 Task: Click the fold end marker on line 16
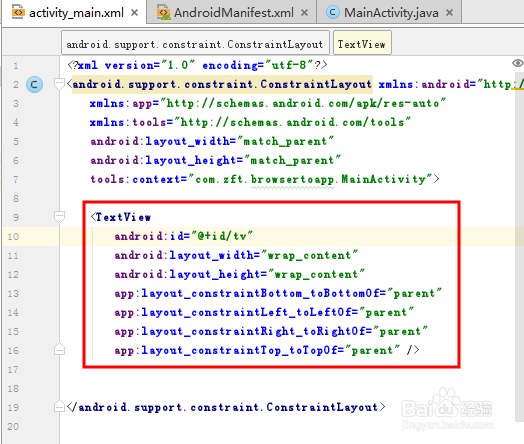coord(59,350)
